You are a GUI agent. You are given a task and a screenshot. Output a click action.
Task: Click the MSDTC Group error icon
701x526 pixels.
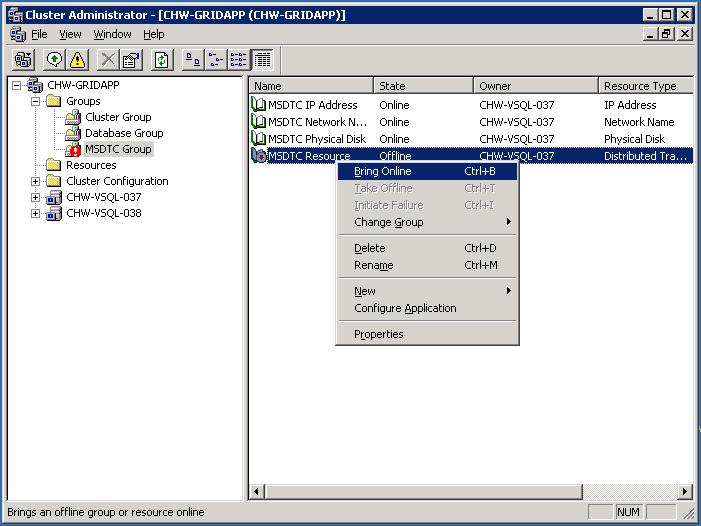pyautogui.click(x=72, y=149)
